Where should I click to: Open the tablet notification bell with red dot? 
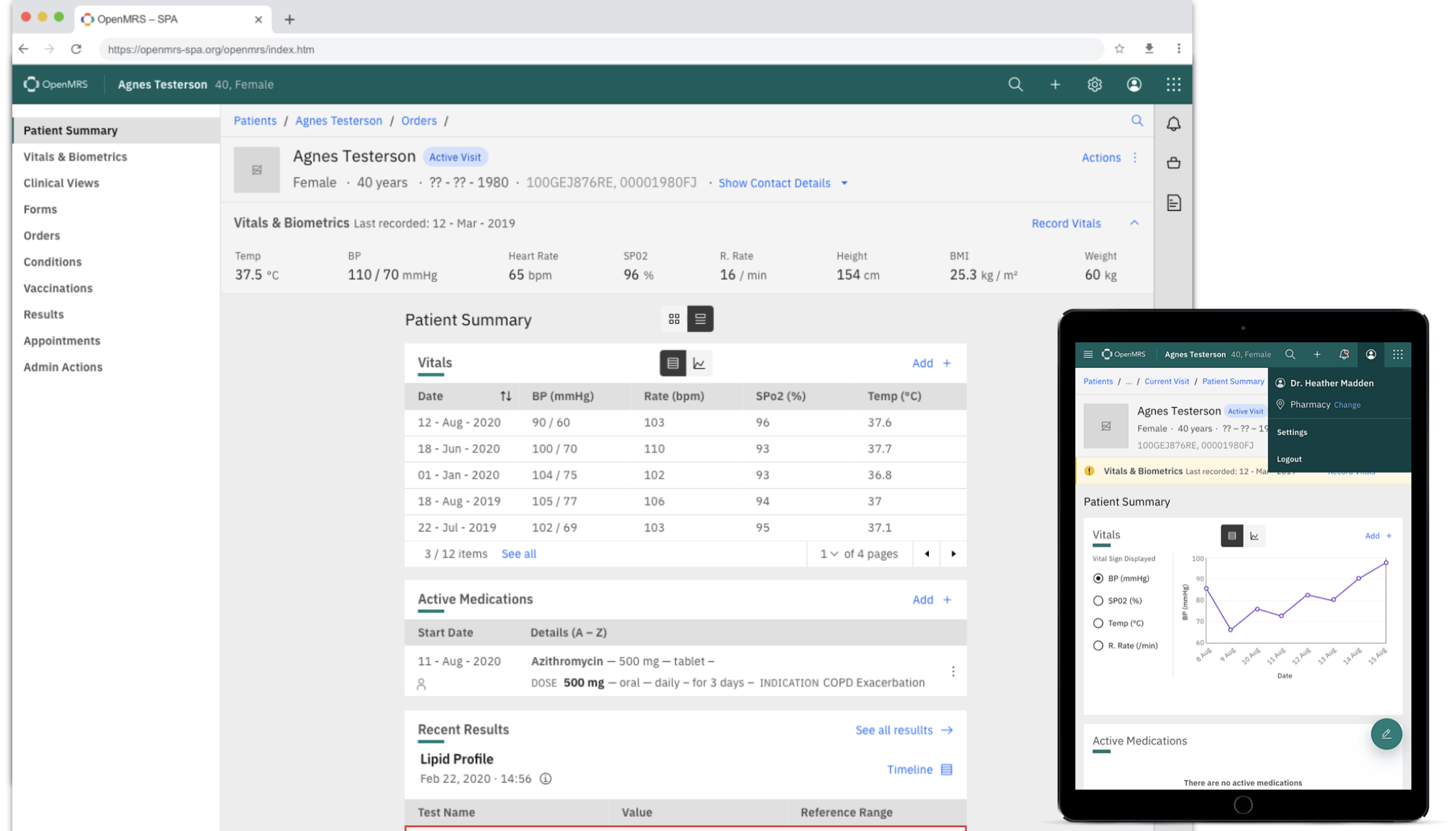(1344, 355)
